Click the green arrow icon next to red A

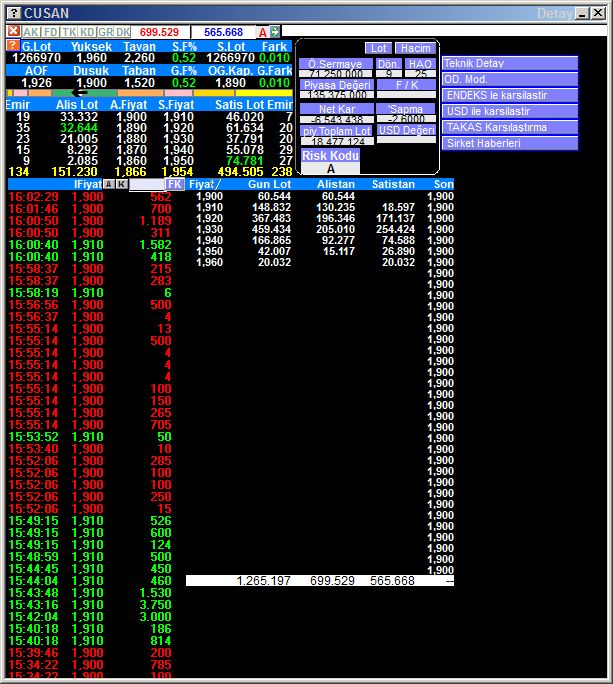point(274,32)
